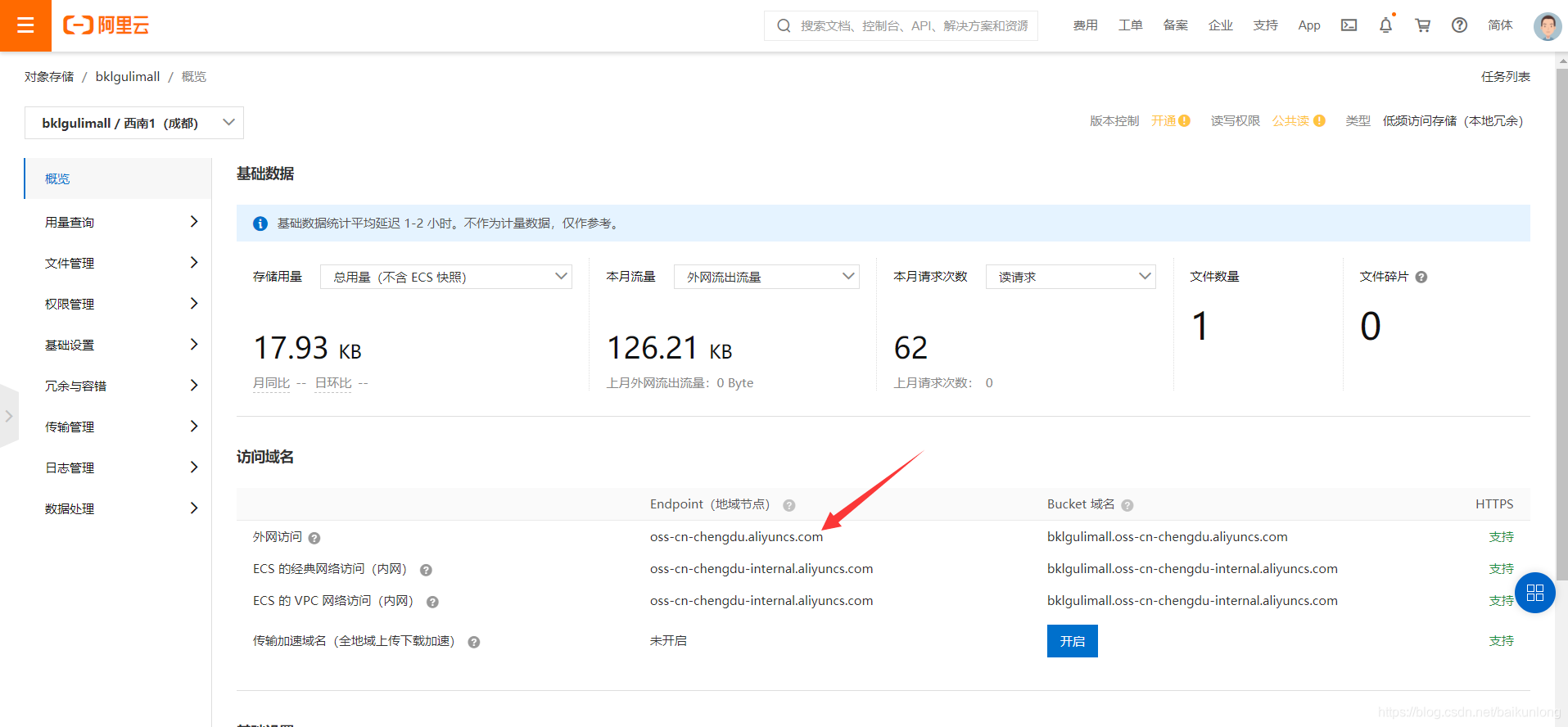
Task: Click the Alibaba Cloud logo
Action: (x=106, y=25)
